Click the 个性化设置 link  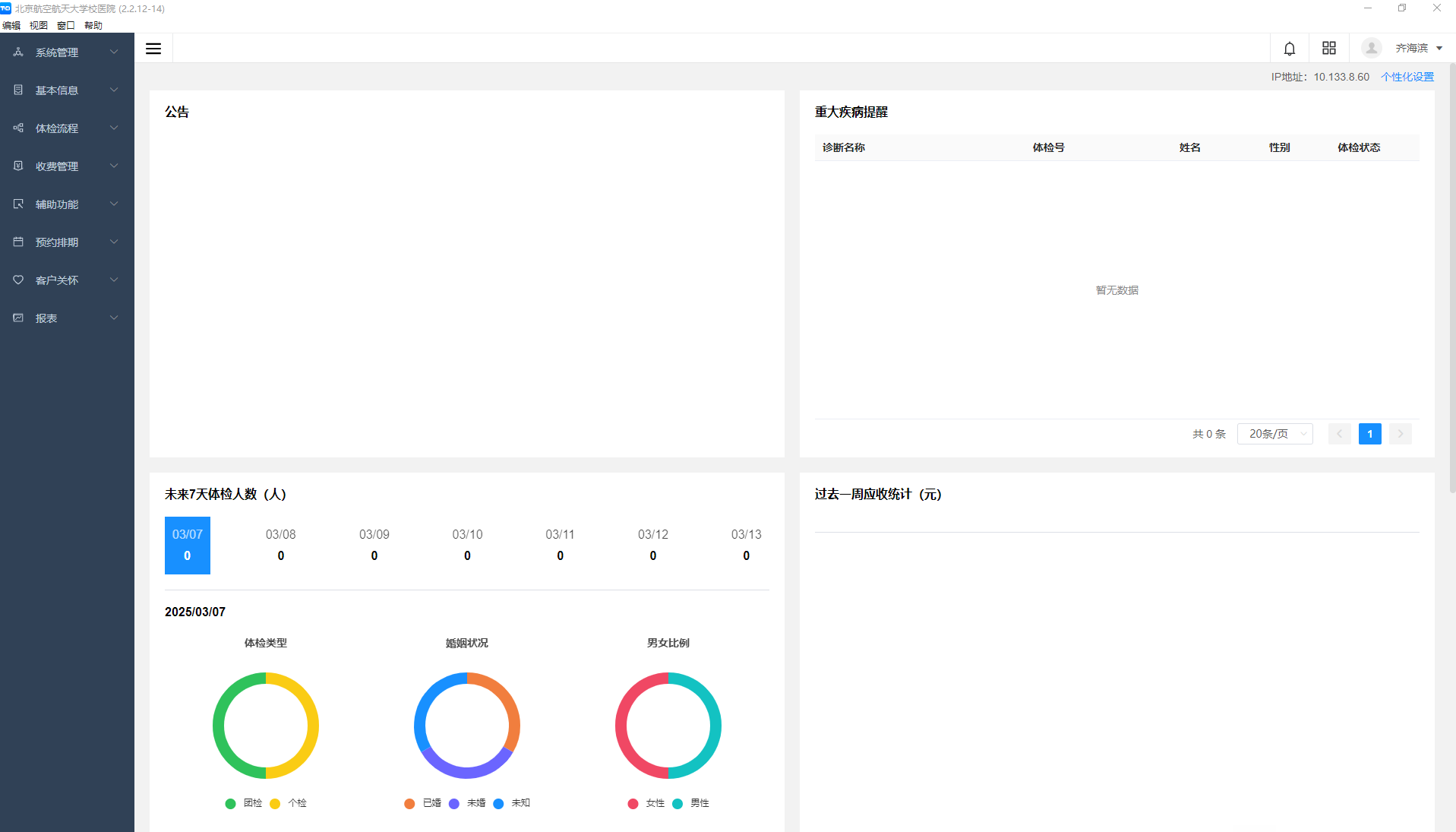(1407, 77)
